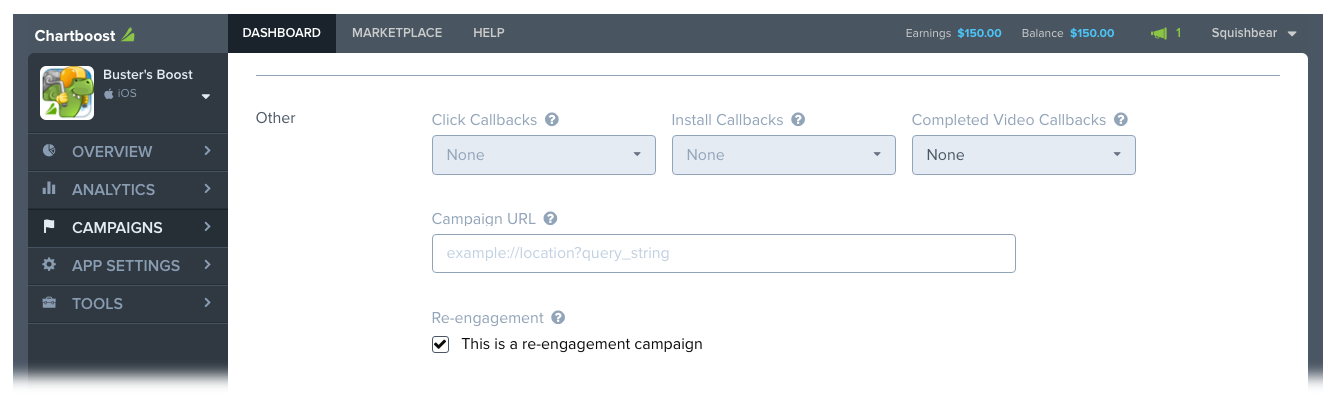Image resolution: width=1335 pixels, height=407 pixels.
Task: Click the Earnings $150.00 amount
Action: 979,33
